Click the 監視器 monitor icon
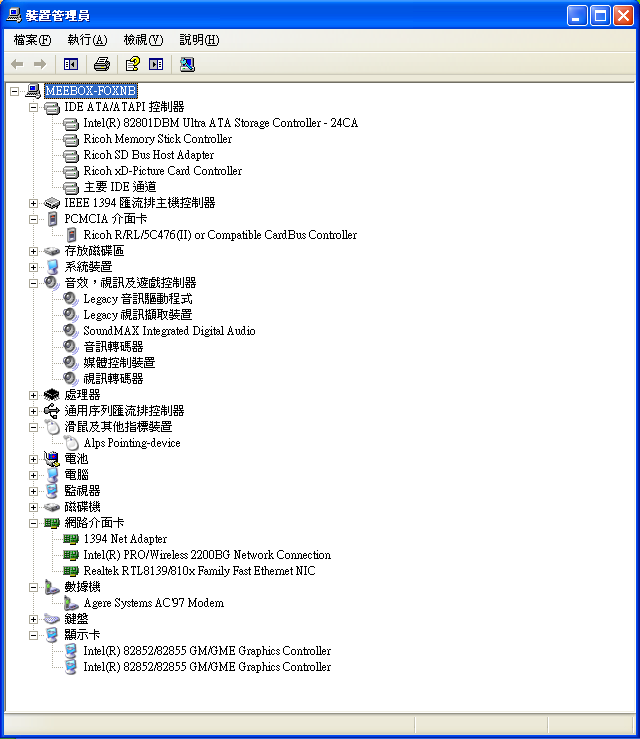This screenshot has height=739, width=640. click(52, 491)
